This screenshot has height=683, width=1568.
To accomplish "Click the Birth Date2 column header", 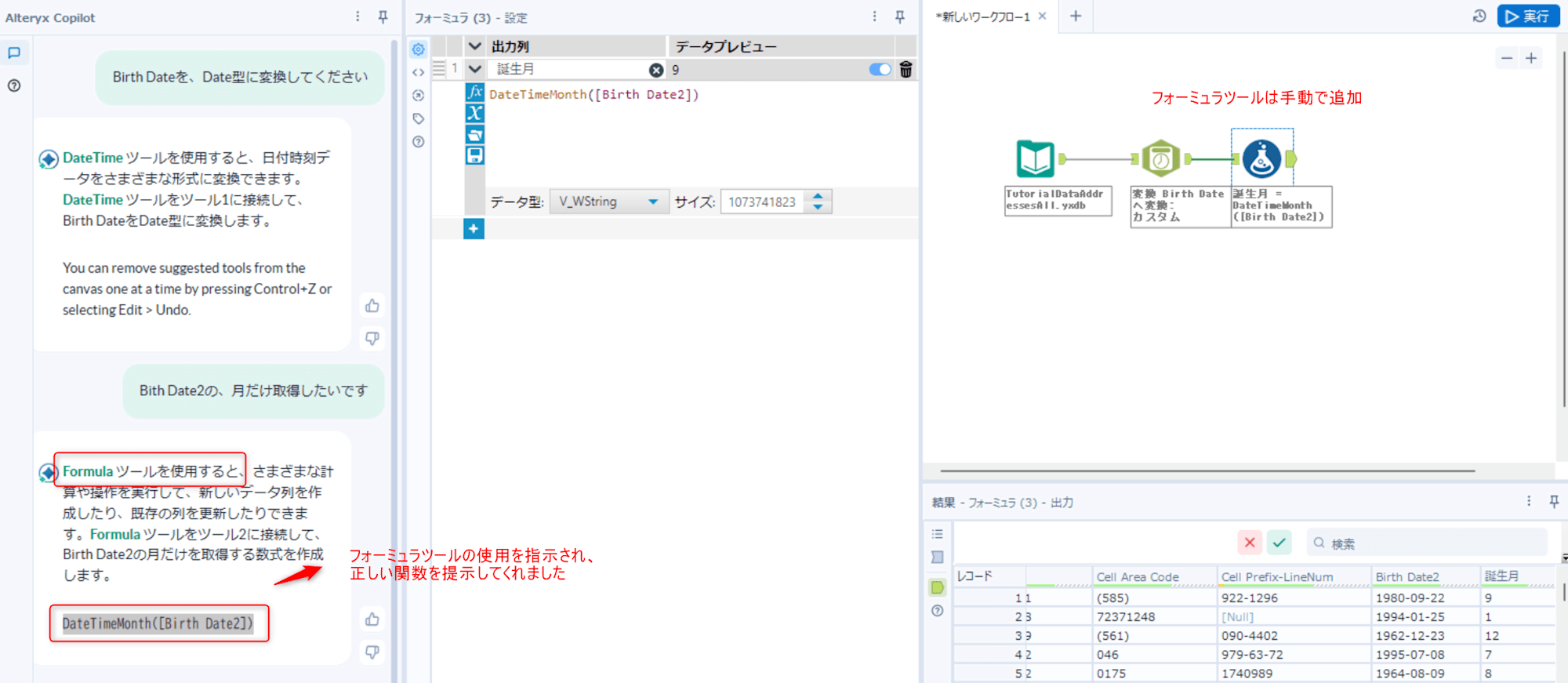I will coord(1425,577).
